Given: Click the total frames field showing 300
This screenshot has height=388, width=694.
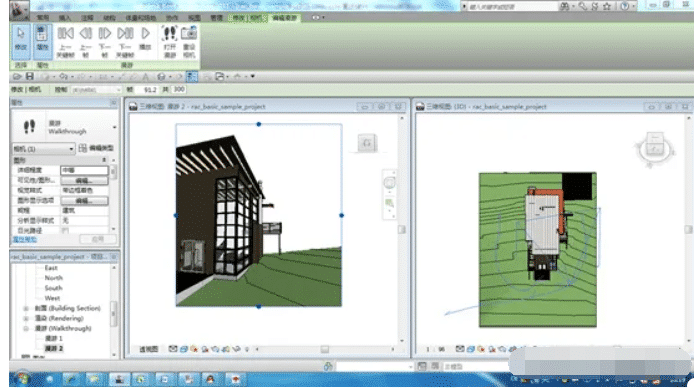Looking at the screenshot, I should 179,89.
